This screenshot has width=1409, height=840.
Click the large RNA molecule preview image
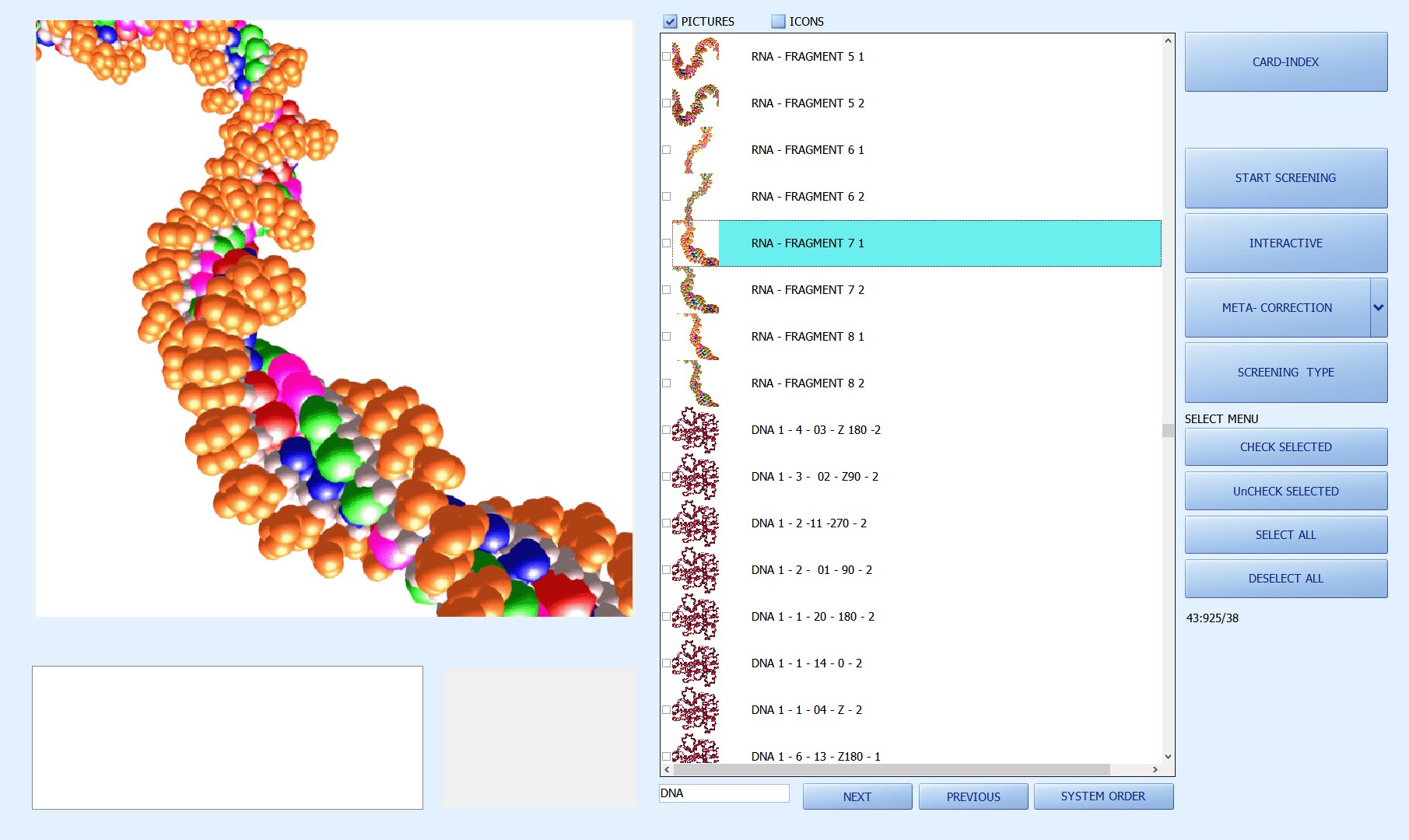pyautogui.click(x=334, y=318)
